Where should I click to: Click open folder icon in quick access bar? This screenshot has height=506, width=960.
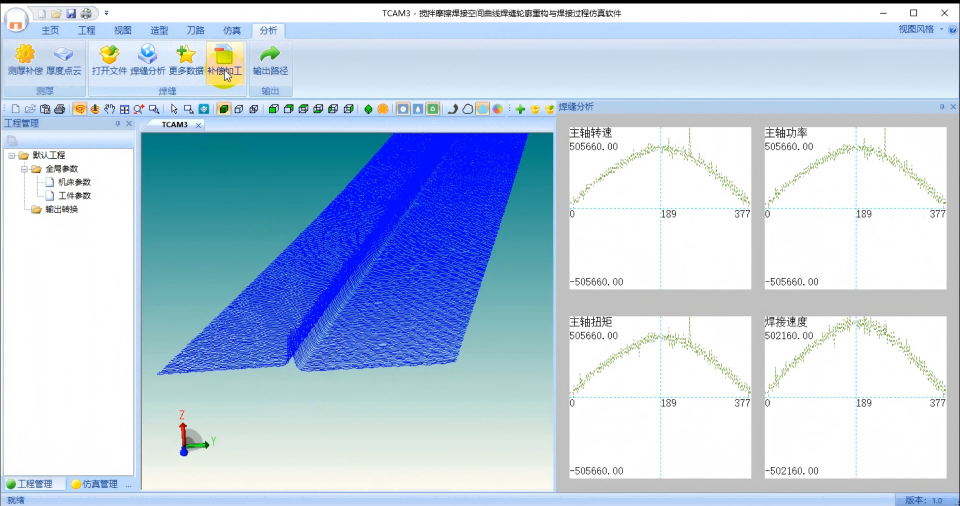point(56,13)
